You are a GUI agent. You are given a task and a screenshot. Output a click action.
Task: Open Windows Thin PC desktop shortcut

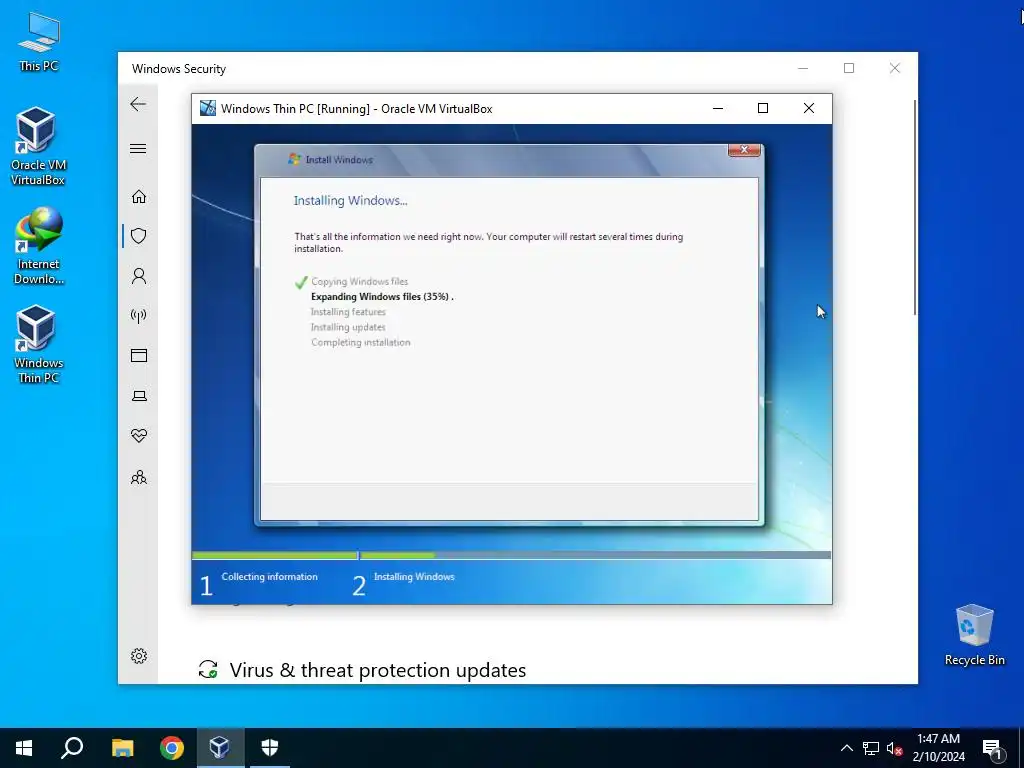click(x=38, y=344)
